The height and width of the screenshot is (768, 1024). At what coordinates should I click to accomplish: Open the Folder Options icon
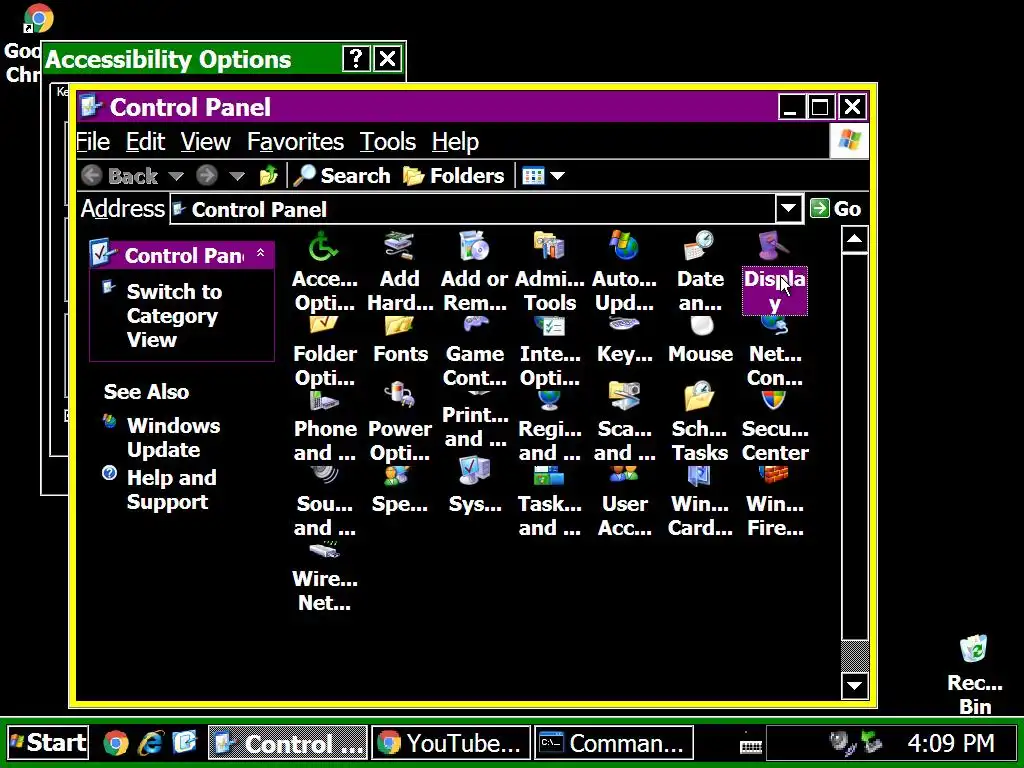[325, 353]
